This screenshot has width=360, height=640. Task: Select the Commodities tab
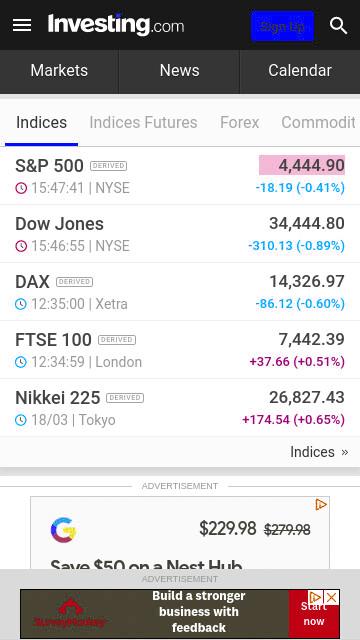coord(318,122)
